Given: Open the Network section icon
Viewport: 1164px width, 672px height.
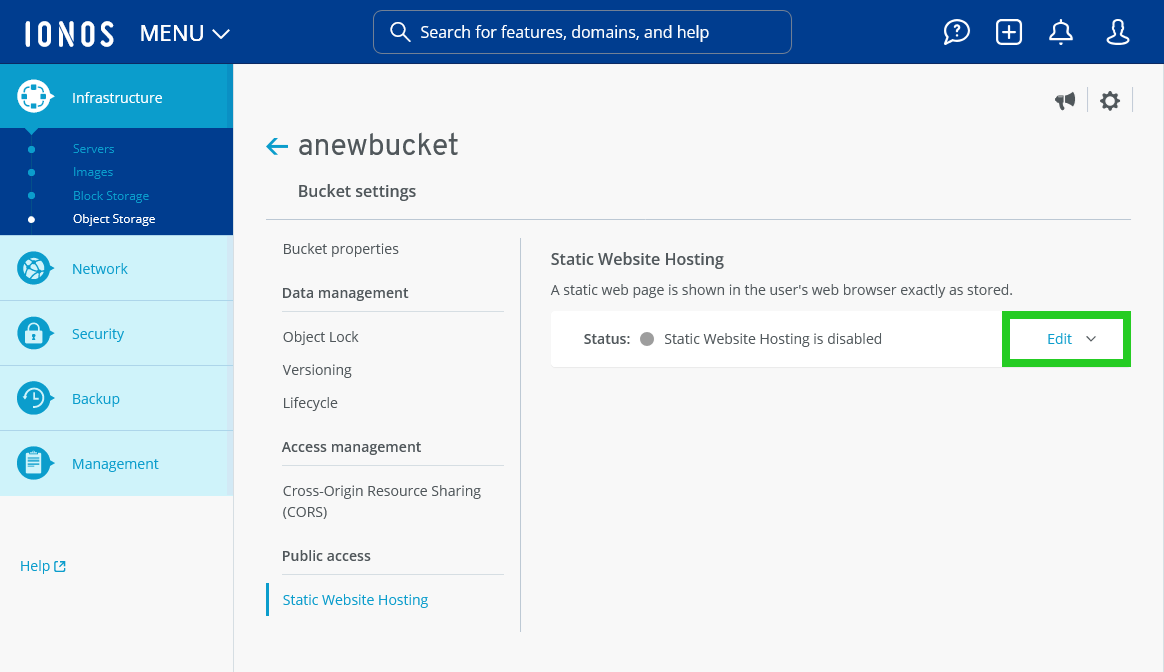Looking at the screenshot, I should click(34, 268).
